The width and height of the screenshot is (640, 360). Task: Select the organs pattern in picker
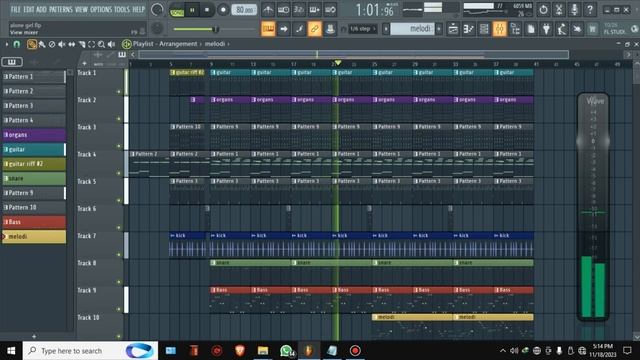click(x=34, y=135)
